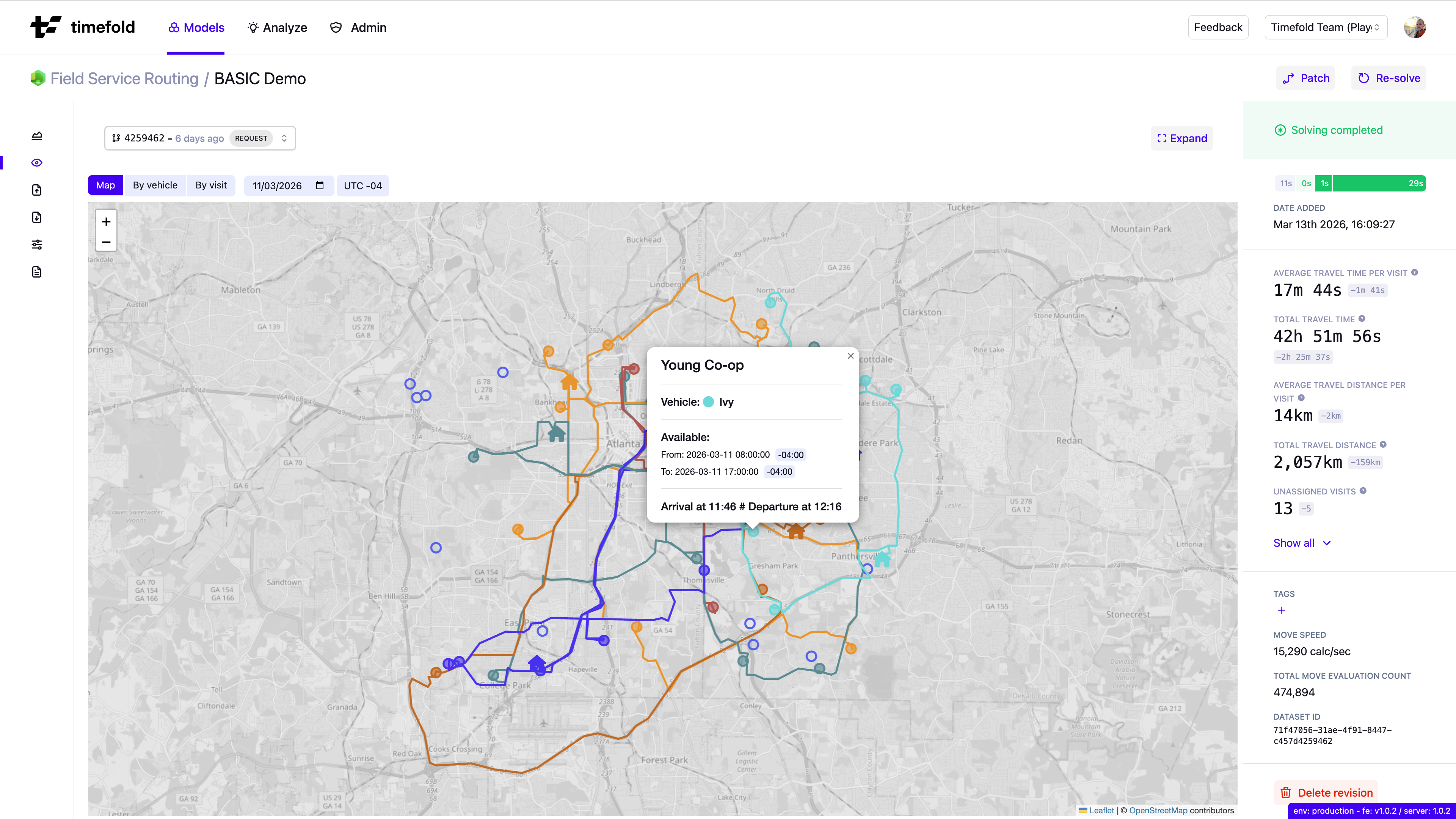Zoom out on the map with minus button
The width and height of the screenshot is (1456, 819).
click(x=106, y=242)
